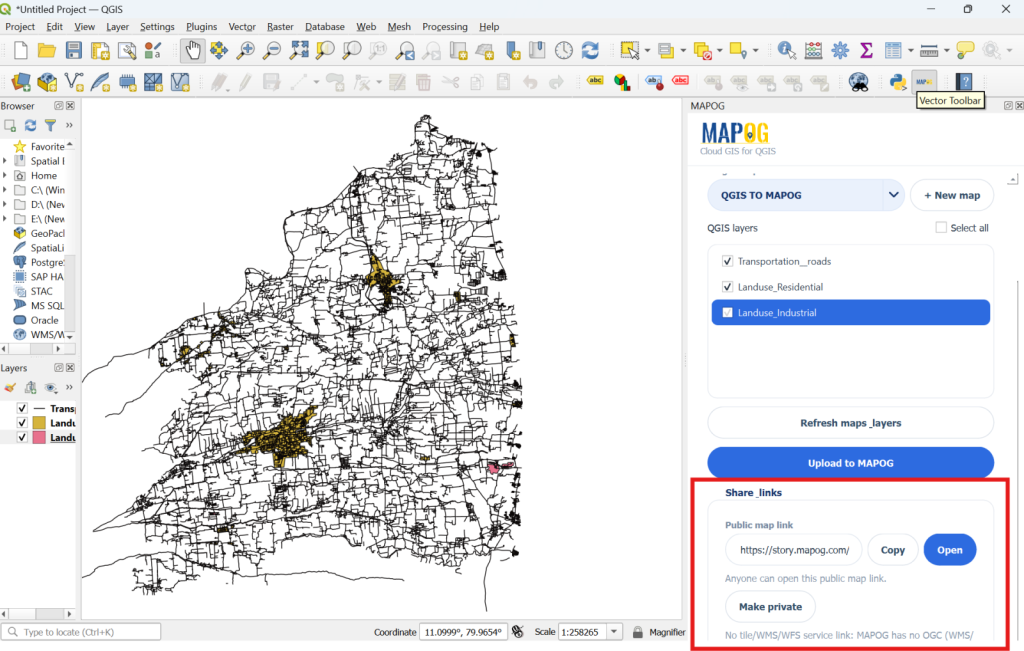
Task: Click the New Shapefile Layer icon
Action: (74, 82)
